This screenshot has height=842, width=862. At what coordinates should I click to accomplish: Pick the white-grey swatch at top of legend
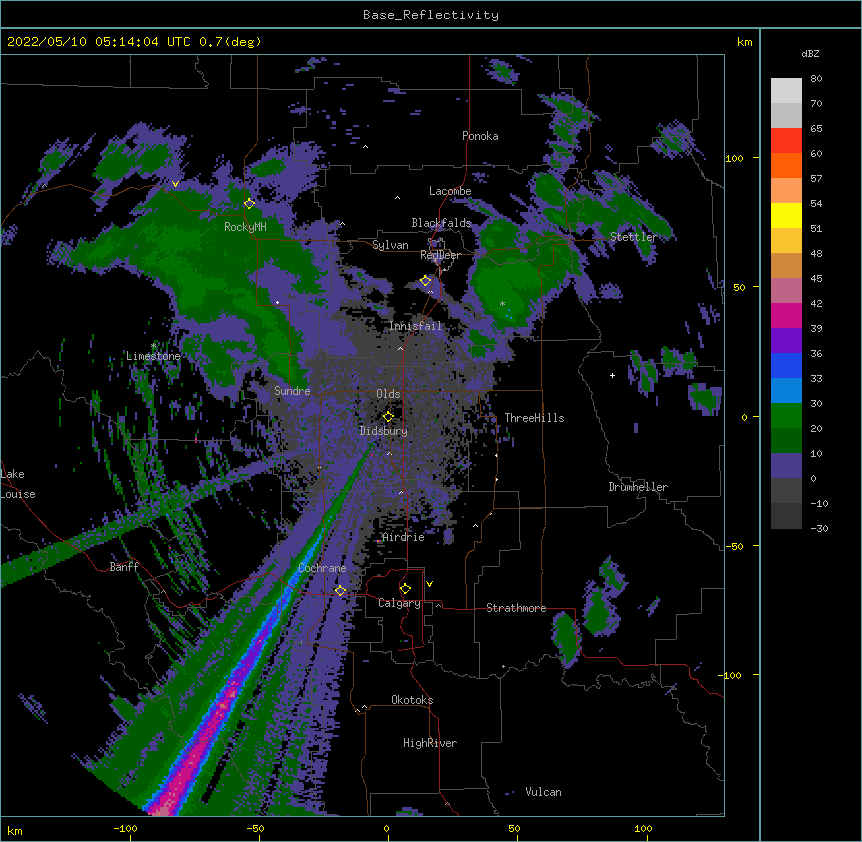pyautogui.click(x=786, y=90)
